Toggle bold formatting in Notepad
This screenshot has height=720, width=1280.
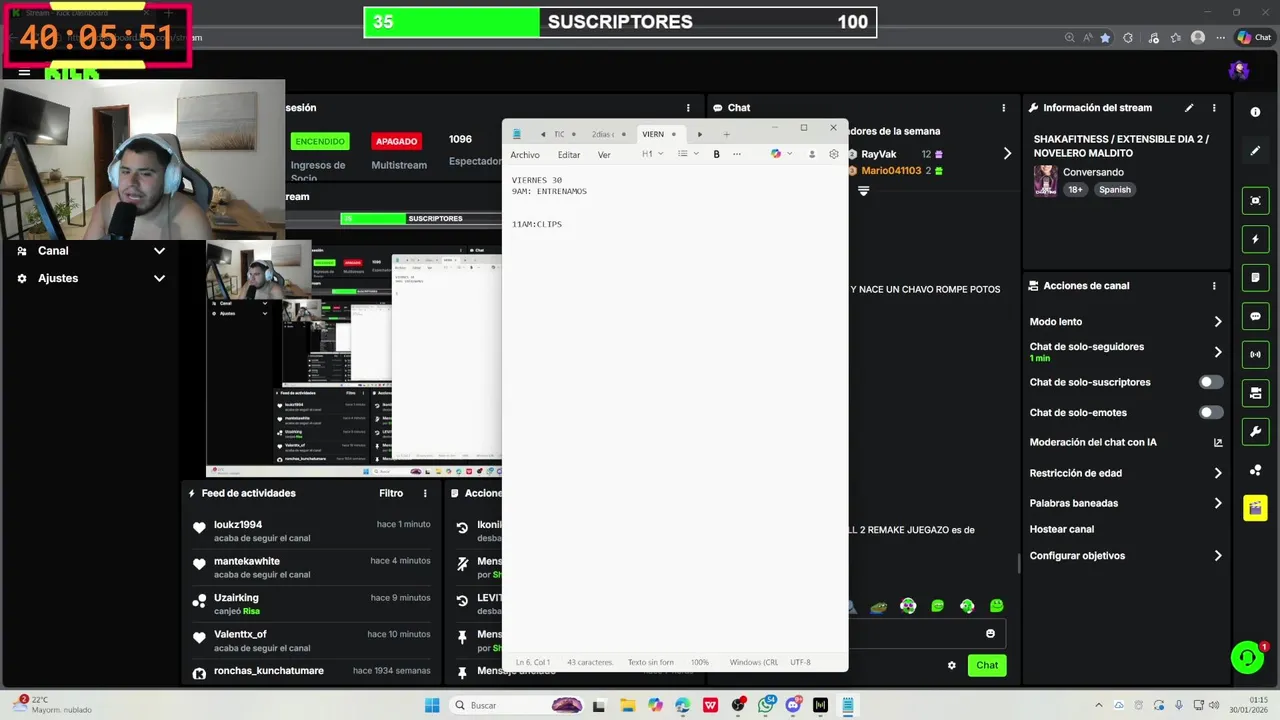pyautogui.click(x=716, y=154)
